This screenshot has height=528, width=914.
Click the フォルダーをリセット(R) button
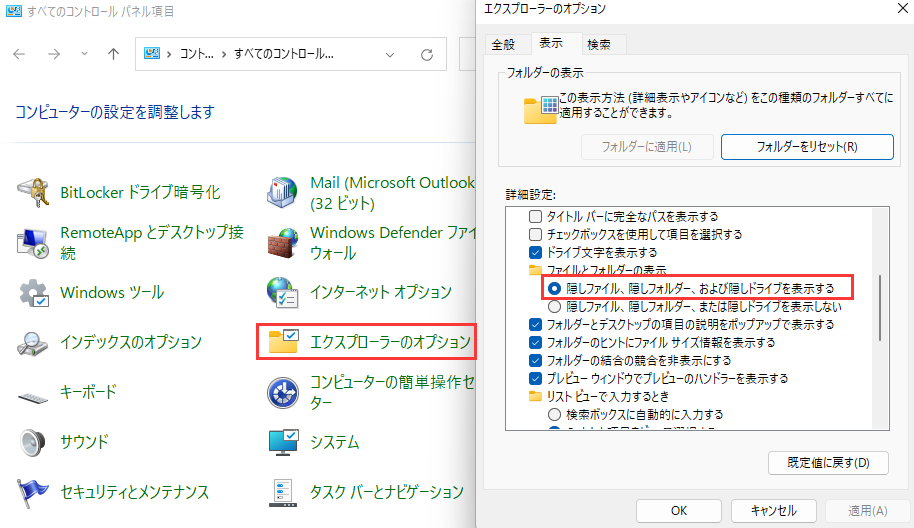806,146
